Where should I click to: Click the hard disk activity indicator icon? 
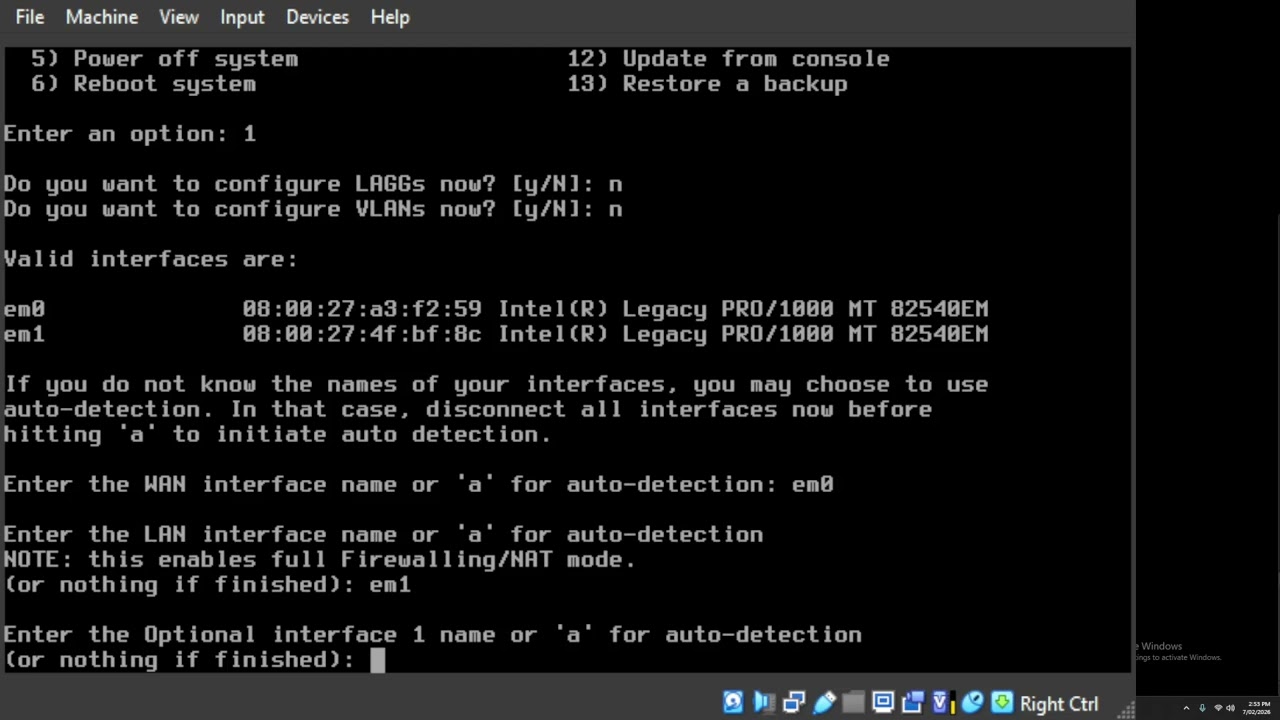[x=733, y=703]
